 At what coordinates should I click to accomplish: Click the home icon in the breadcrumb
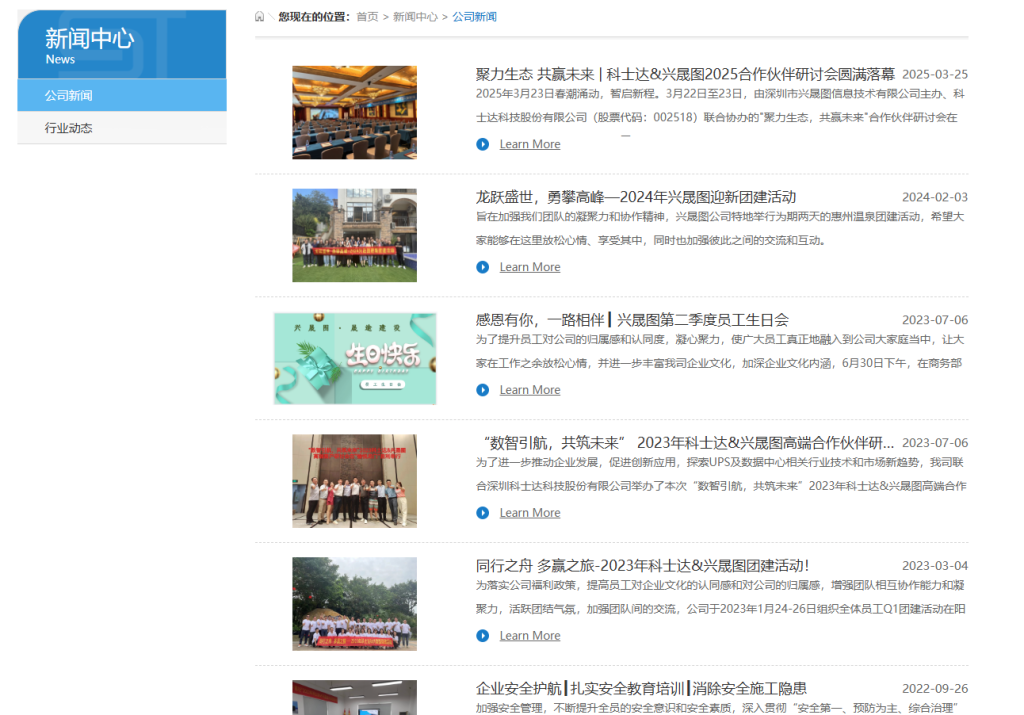260,17
